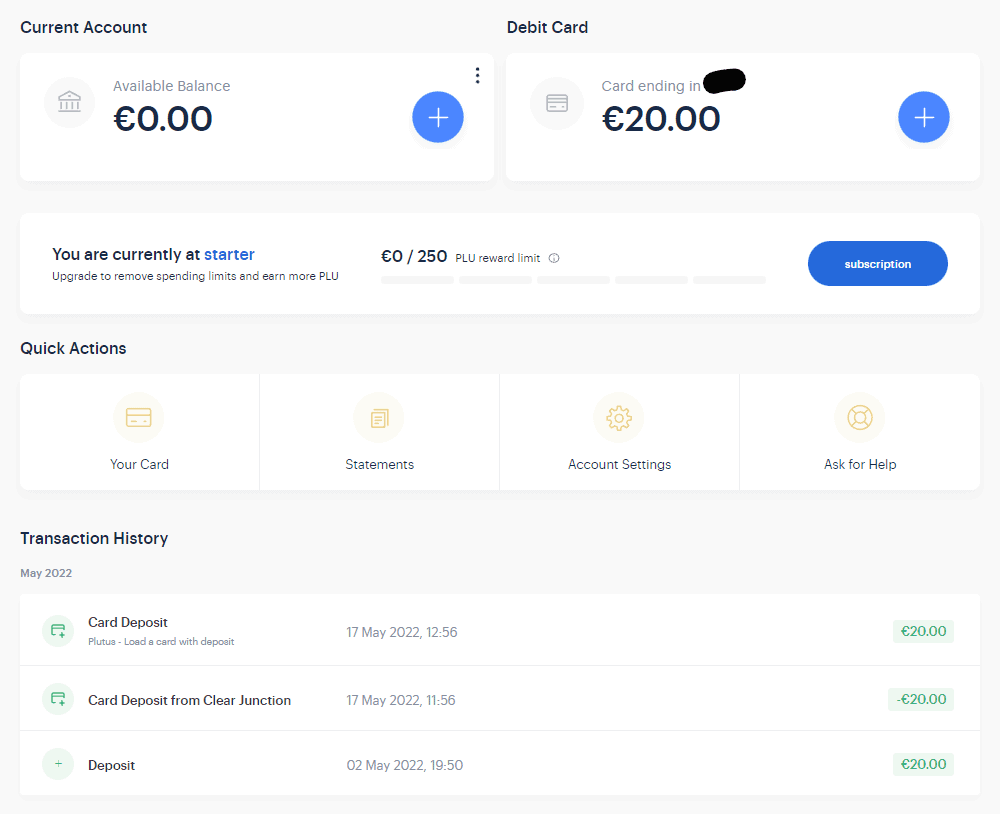
Task: Open the subscription button
Action: tap(878, 263)
